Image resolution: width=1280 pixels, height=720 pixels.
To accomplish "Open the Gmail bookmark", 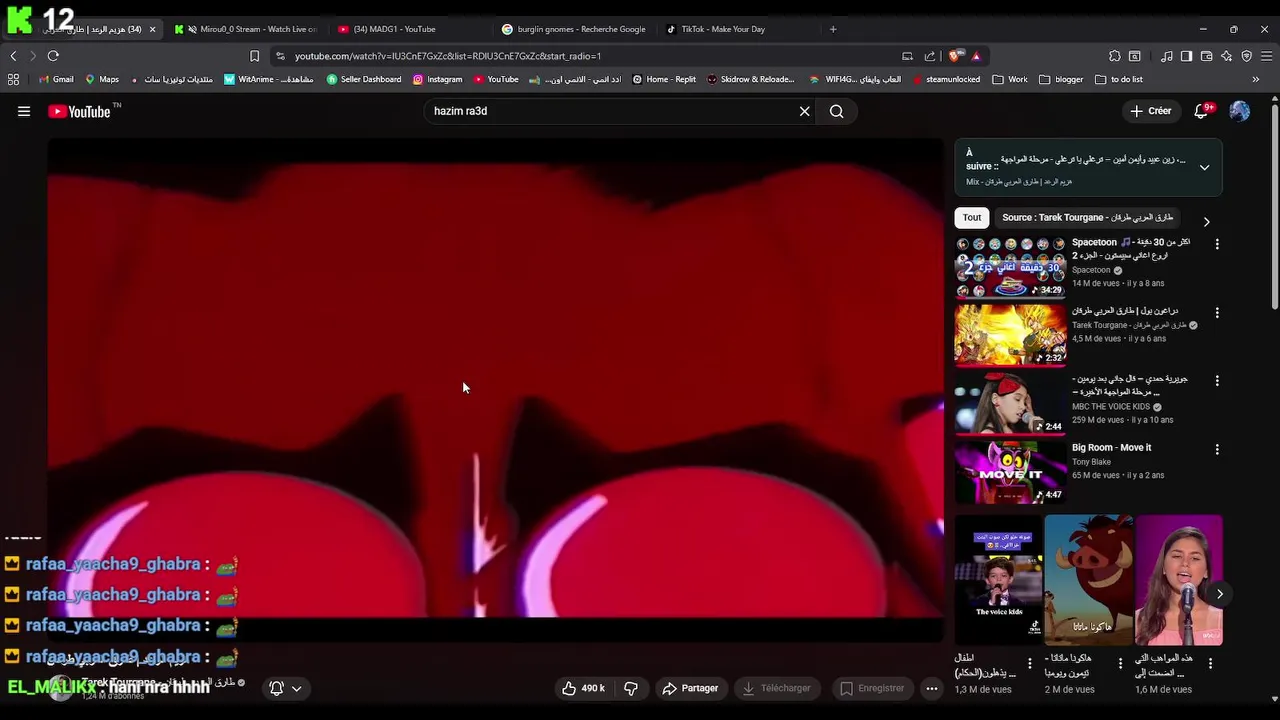I will click(x=55, y=79).
